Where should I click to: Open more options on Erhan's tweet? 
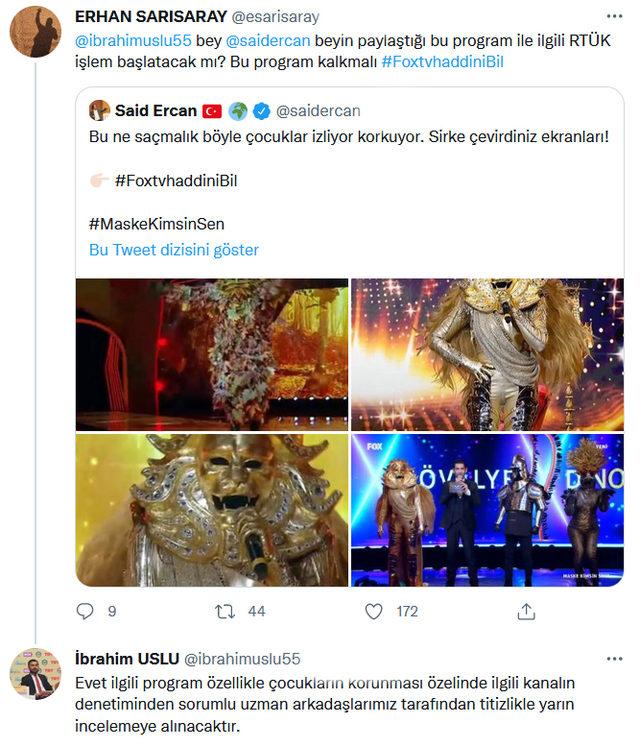[612, 17]
